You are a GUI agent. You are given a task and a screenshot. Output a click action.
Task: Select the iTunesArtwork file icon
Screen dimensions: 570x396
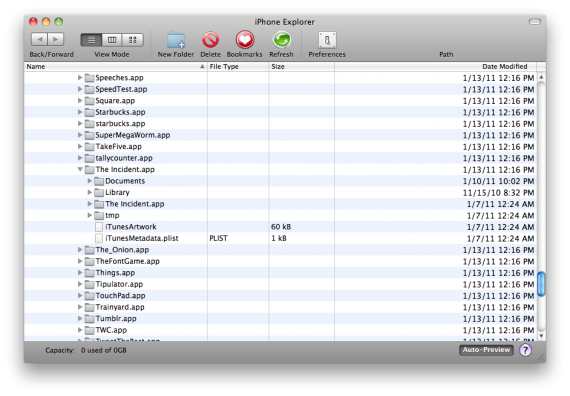click(x=99, y=227)
